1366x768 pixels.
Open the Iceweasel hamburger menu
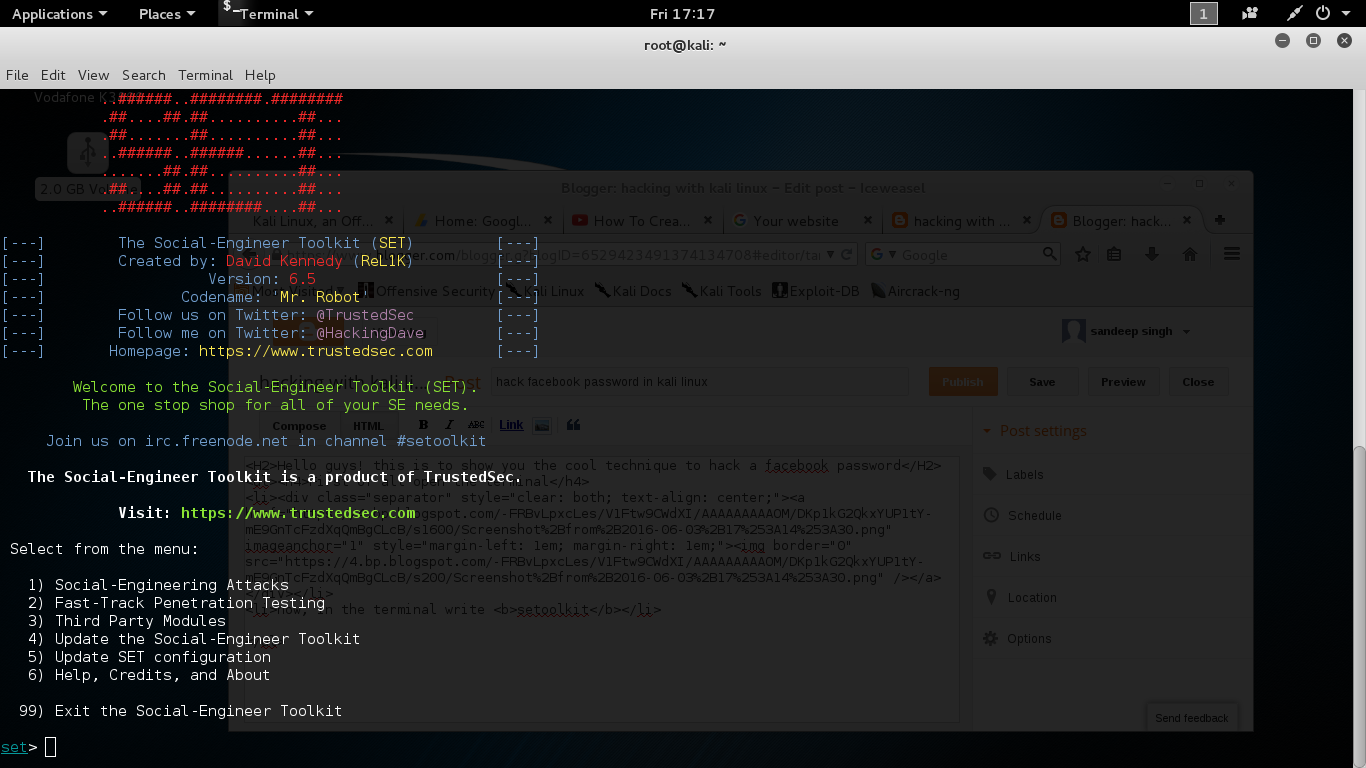tap(1232, 254)
